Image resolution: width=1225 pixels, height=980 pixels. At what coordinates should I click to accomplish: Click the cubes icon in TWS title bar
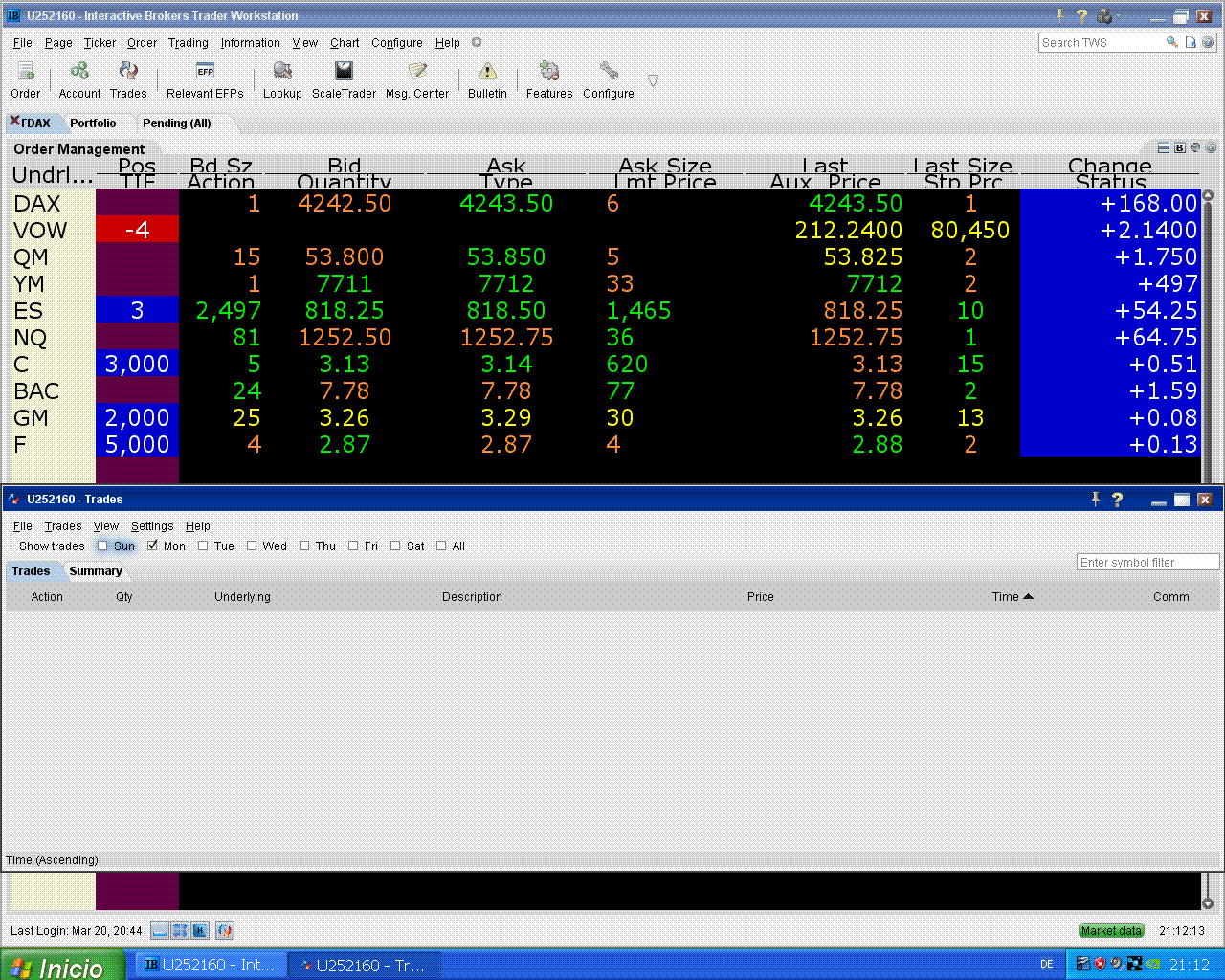(x=1104, y=15)
